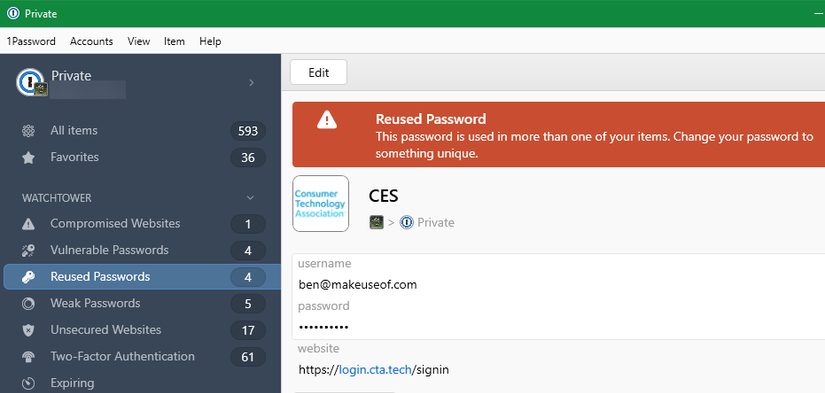Click the Private vault account avatar
The width and height of the screenshot is (825, 393).
click(31, 83)
